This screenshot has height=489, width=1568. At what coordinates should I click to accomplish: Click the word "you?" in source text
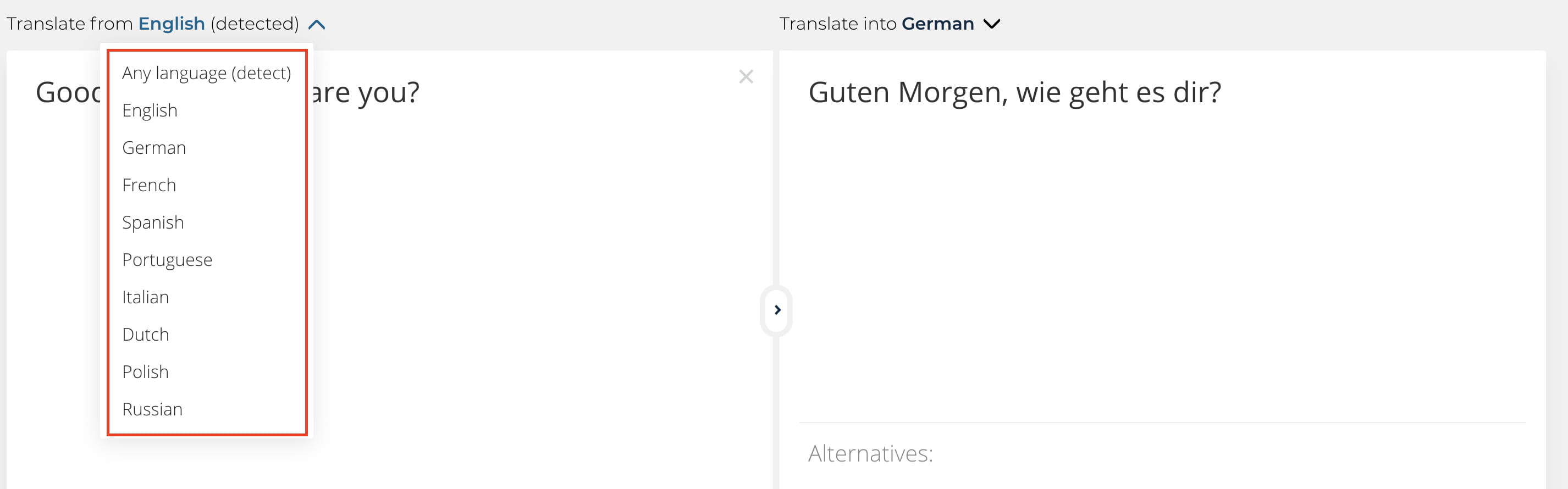tap(388, 92)
